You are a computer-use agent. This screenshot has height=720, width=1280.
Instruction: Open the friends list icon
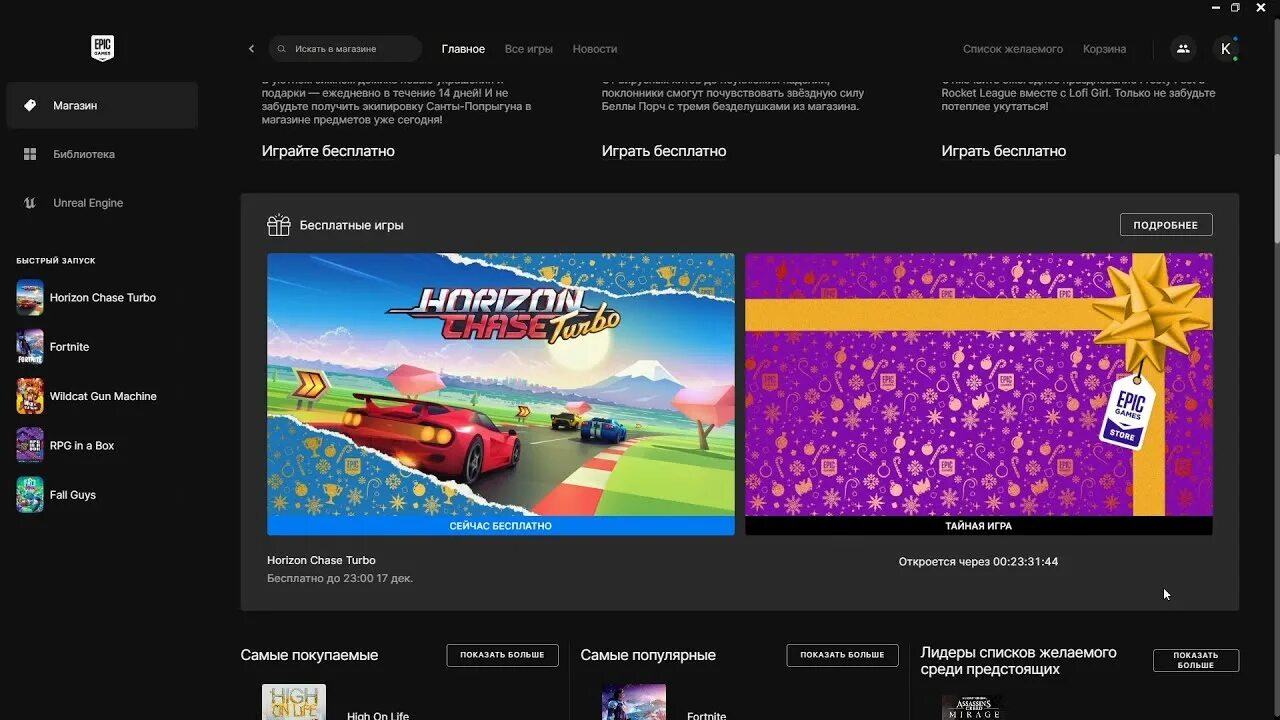click(x=1183, y=49)
